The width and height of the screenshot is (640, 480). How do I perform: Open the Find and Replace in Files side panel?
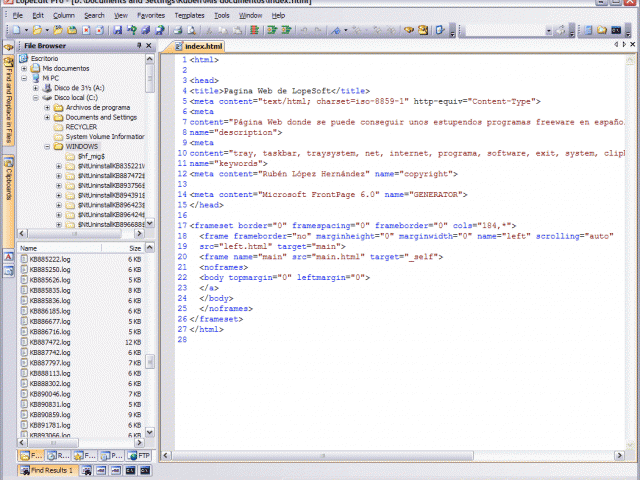[x=9, y=100]
